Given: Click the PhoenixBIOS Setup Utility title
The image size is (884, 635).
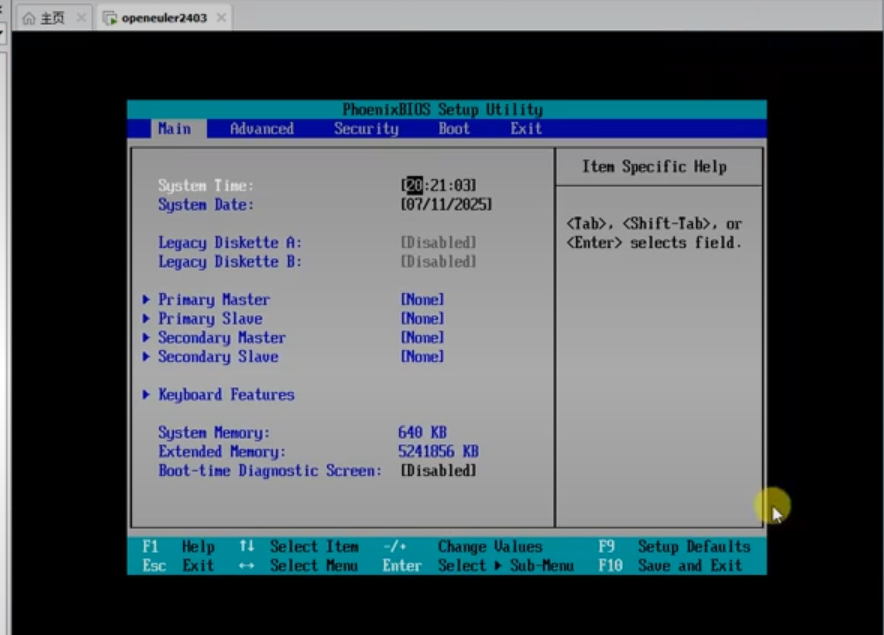Looking at the screenshot, I should pyautogui.click(x=443, y=109).
